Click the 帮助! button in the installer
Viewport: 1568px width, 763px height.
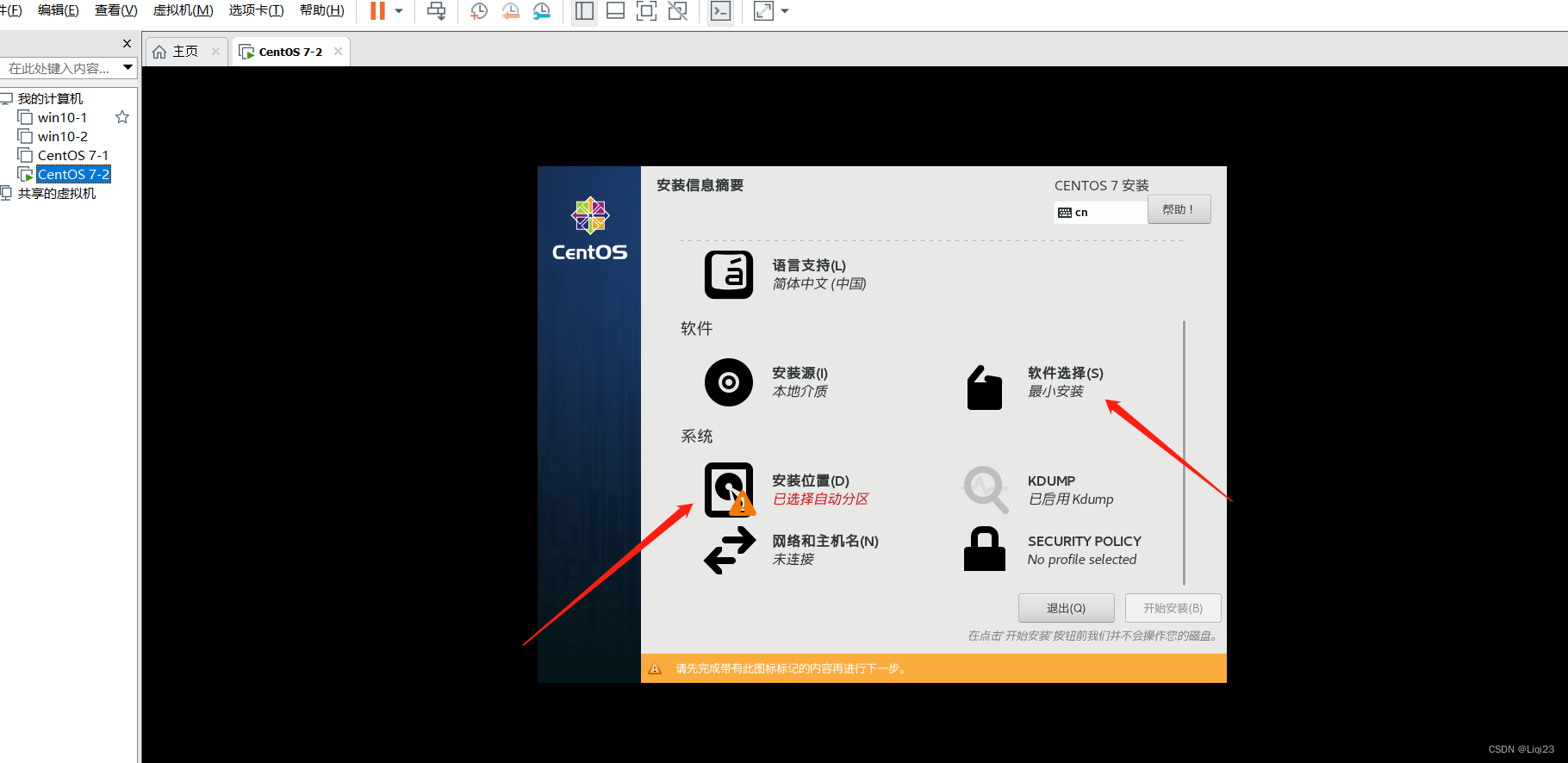point(1179,209)
